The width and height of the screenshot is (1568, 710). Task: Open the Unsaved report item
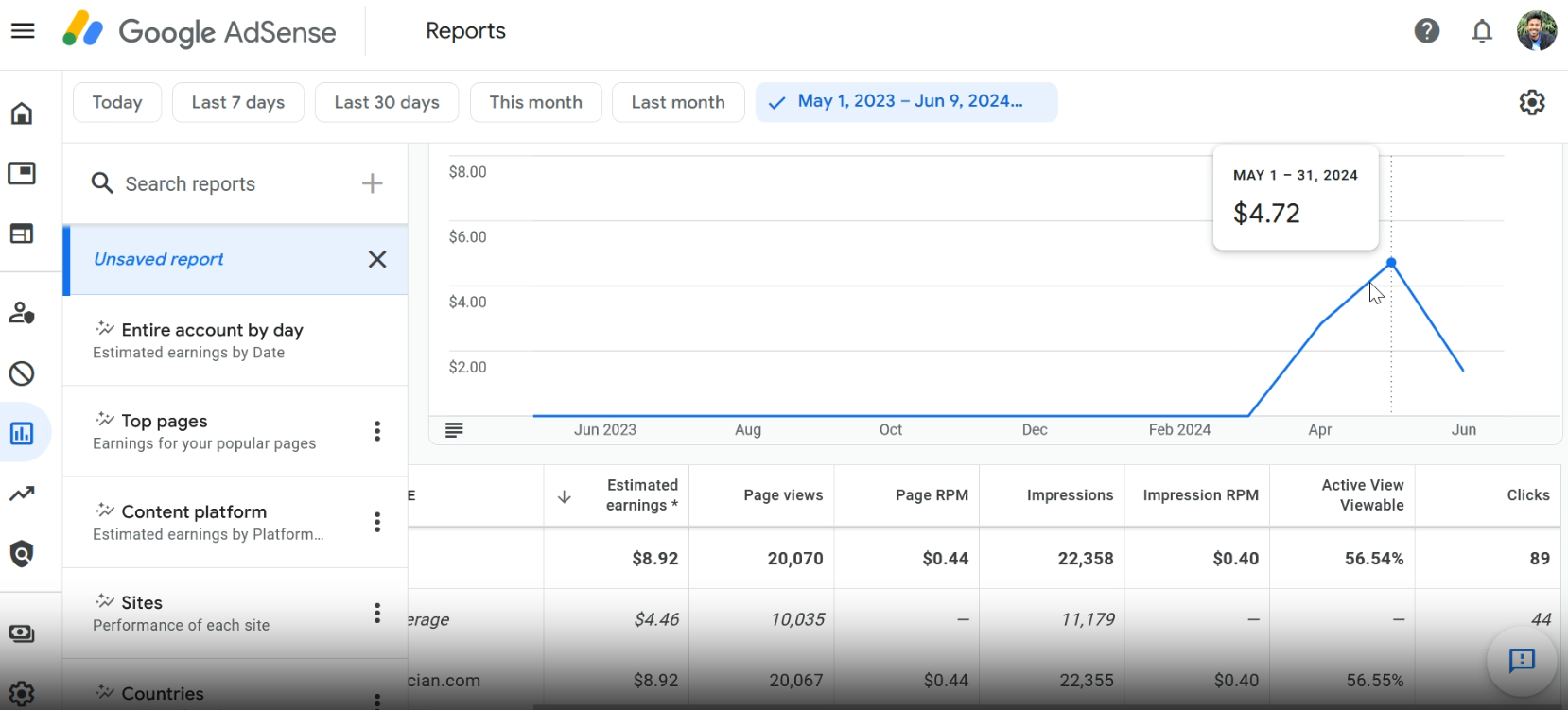(x=235, y=259)
